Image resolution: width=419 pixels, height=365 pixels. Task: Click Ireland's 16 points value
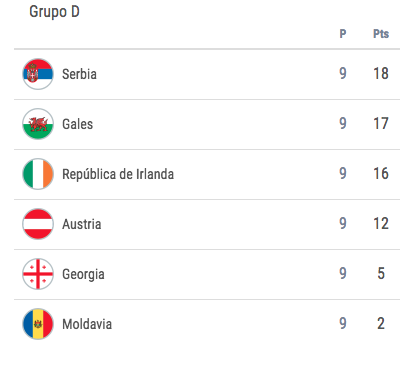tap(381, 174)
